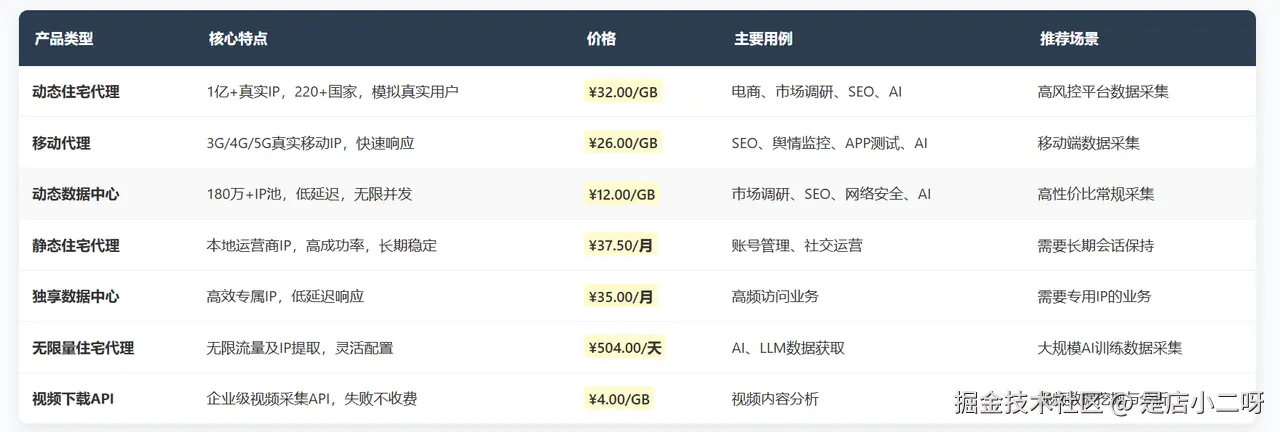This screenshot has width=1280, height=432.
Task: Click the ¥37.50/月 price badge
Action: (x=621, y=245)
